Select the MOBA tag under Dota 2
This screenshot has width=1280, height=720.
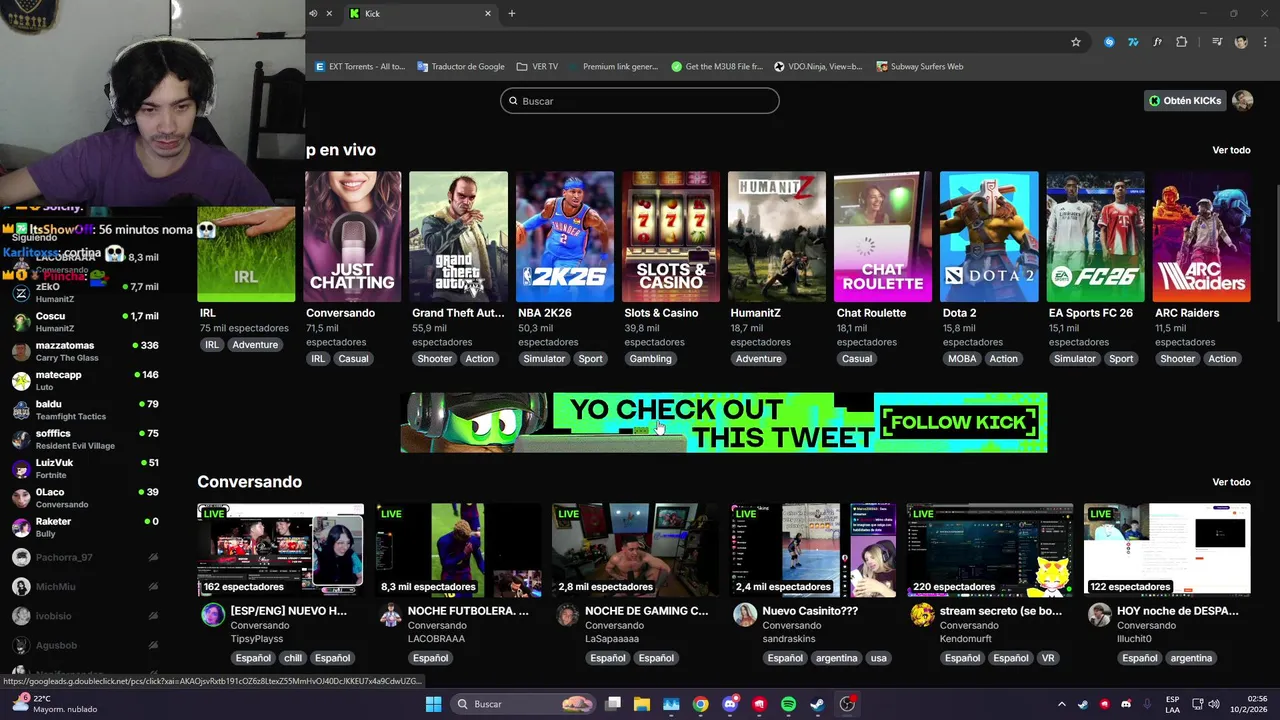[x=962, y=359]
